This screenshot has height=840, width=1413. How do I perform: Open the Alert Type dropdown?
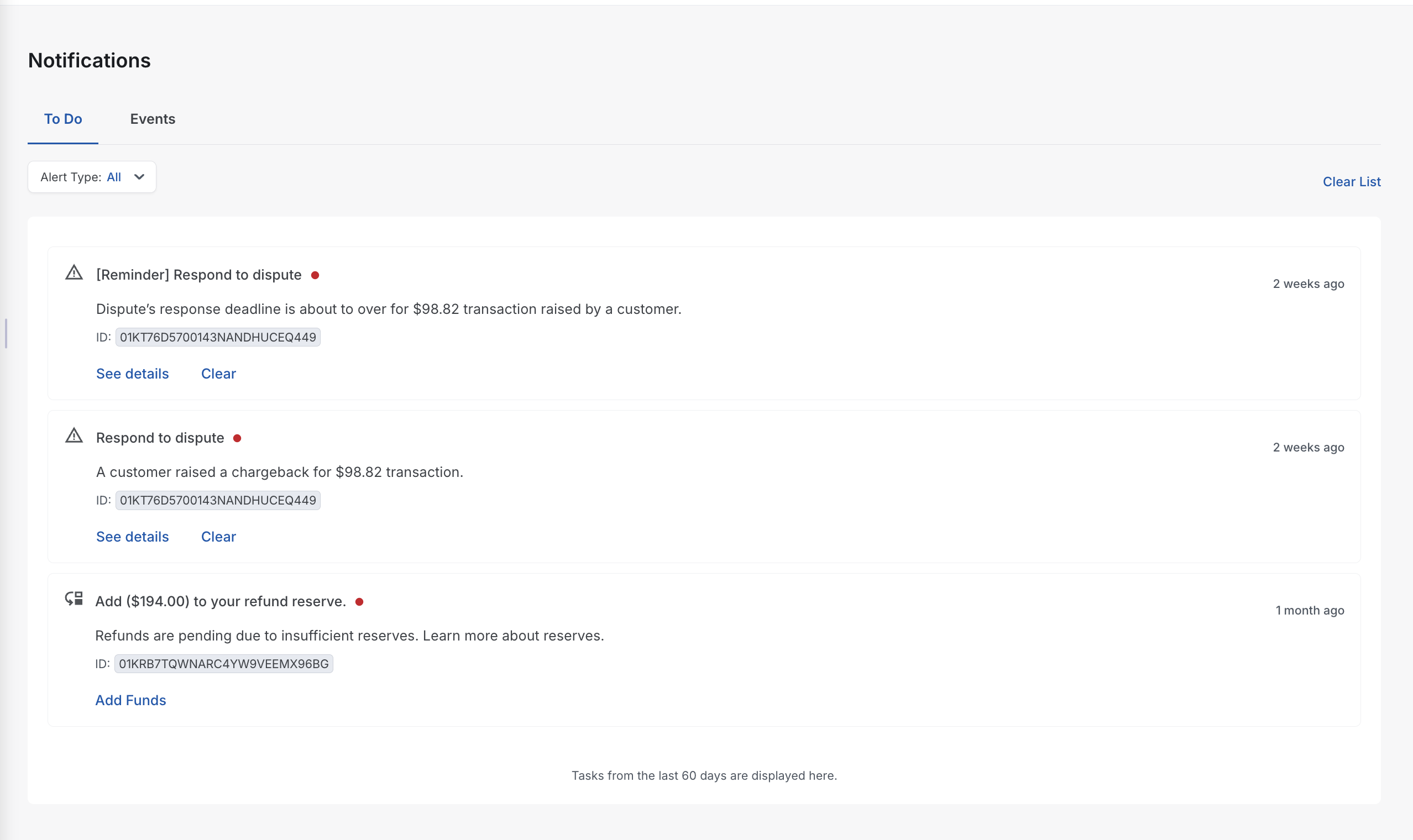(92, 177)
